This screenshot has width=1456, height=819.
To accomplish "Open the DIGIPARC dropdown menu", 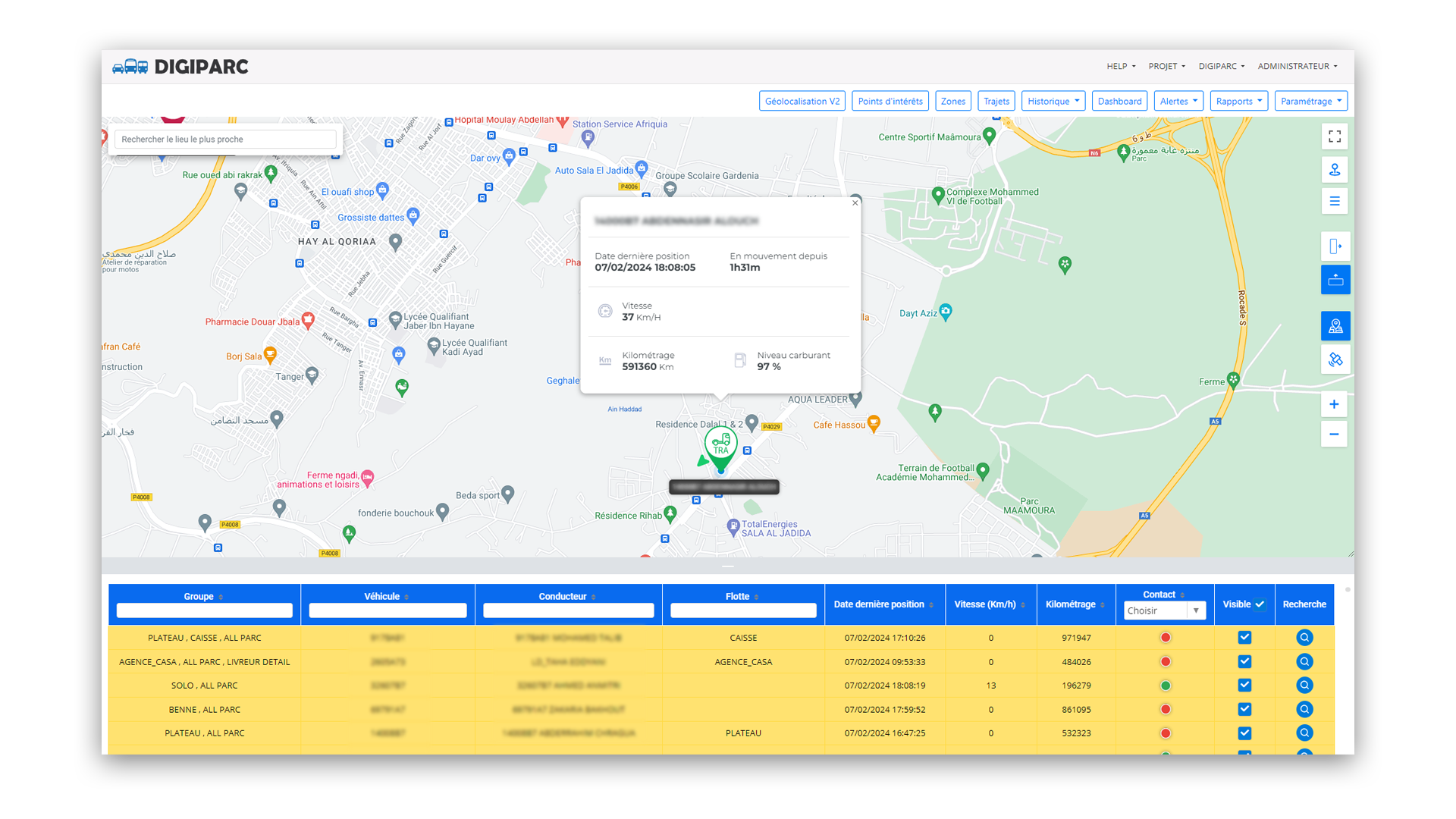I will (x=1221, y=67).
